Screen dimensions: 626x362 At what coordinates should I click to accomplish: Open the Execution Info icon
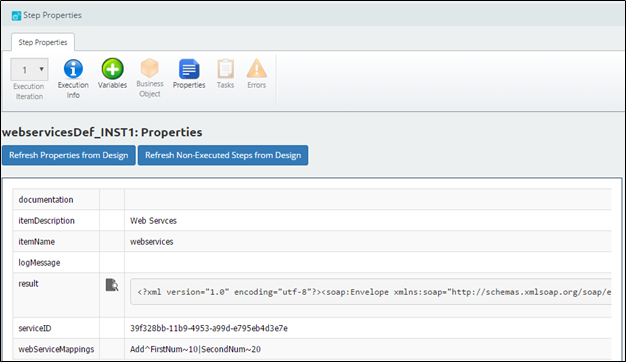coord(73,69)
